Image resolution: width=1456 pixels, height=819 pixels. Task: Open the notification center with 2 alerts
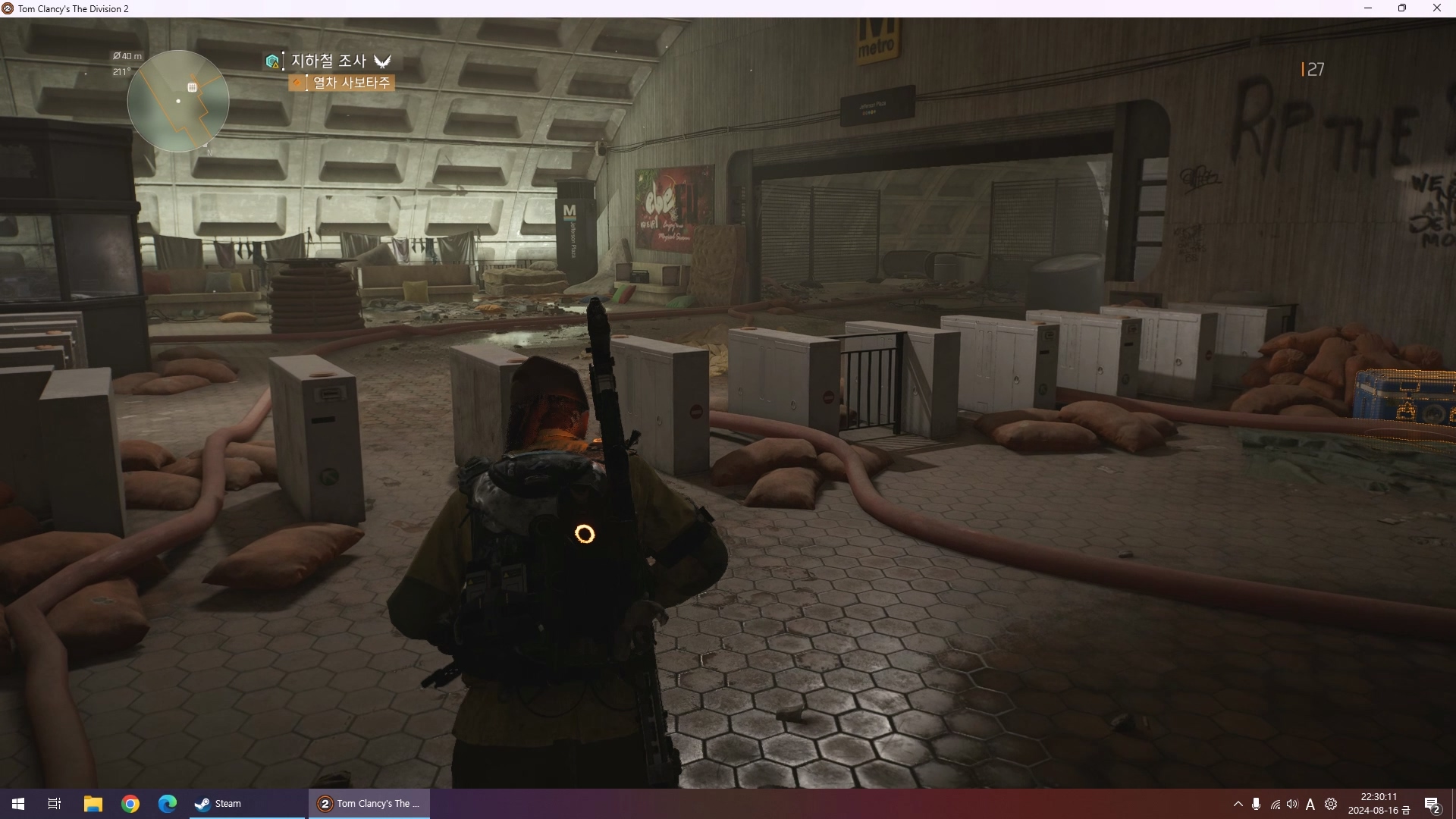click(x=1432, y=805)
